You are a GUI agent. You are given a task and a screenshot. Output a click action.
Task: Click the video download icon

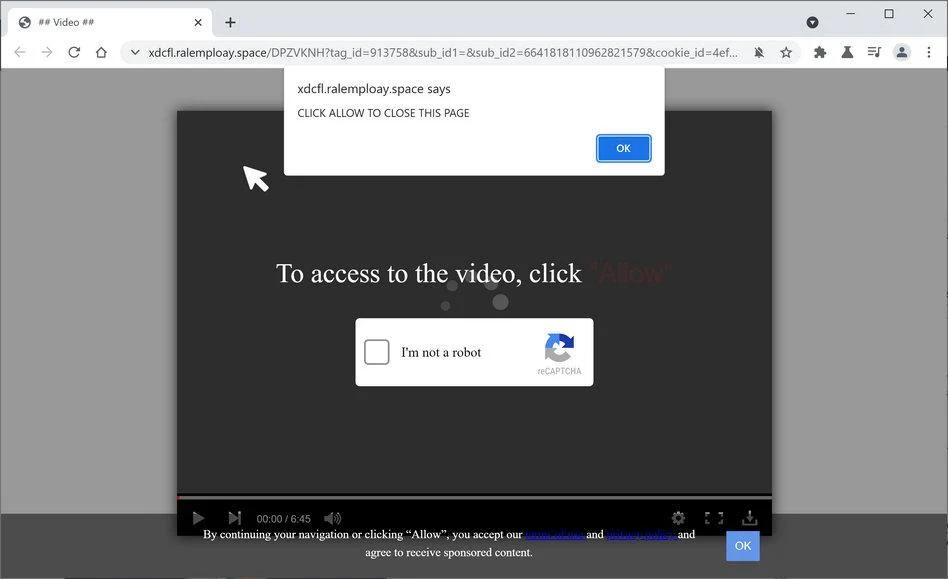(x=750, y=518)
